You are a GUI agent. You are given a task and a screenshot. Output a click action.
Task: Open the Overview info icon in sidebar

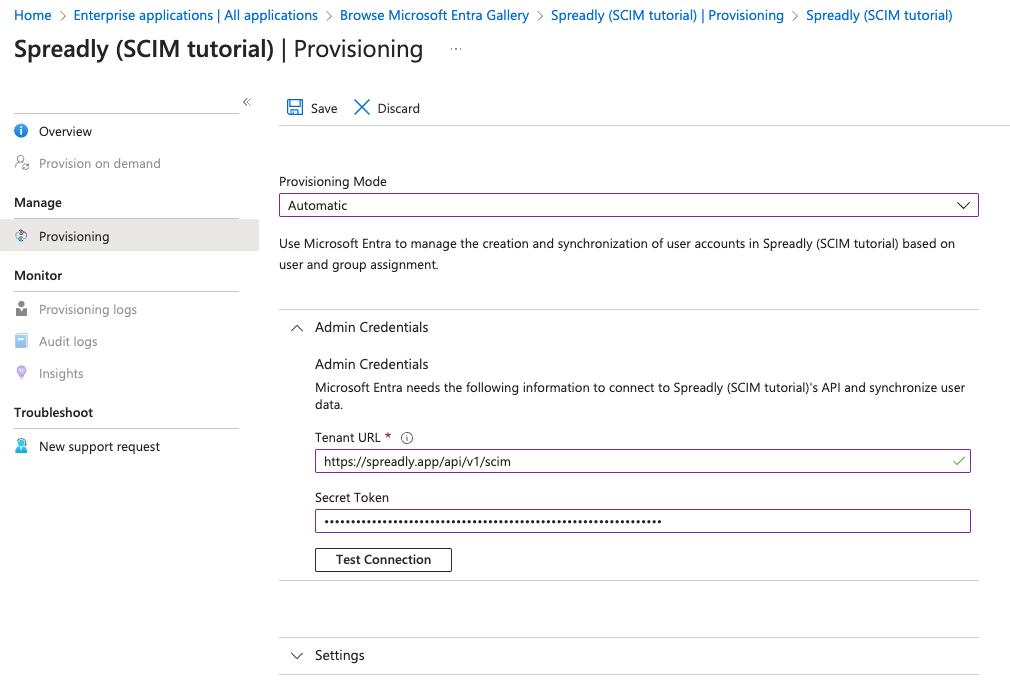[21, 131]
